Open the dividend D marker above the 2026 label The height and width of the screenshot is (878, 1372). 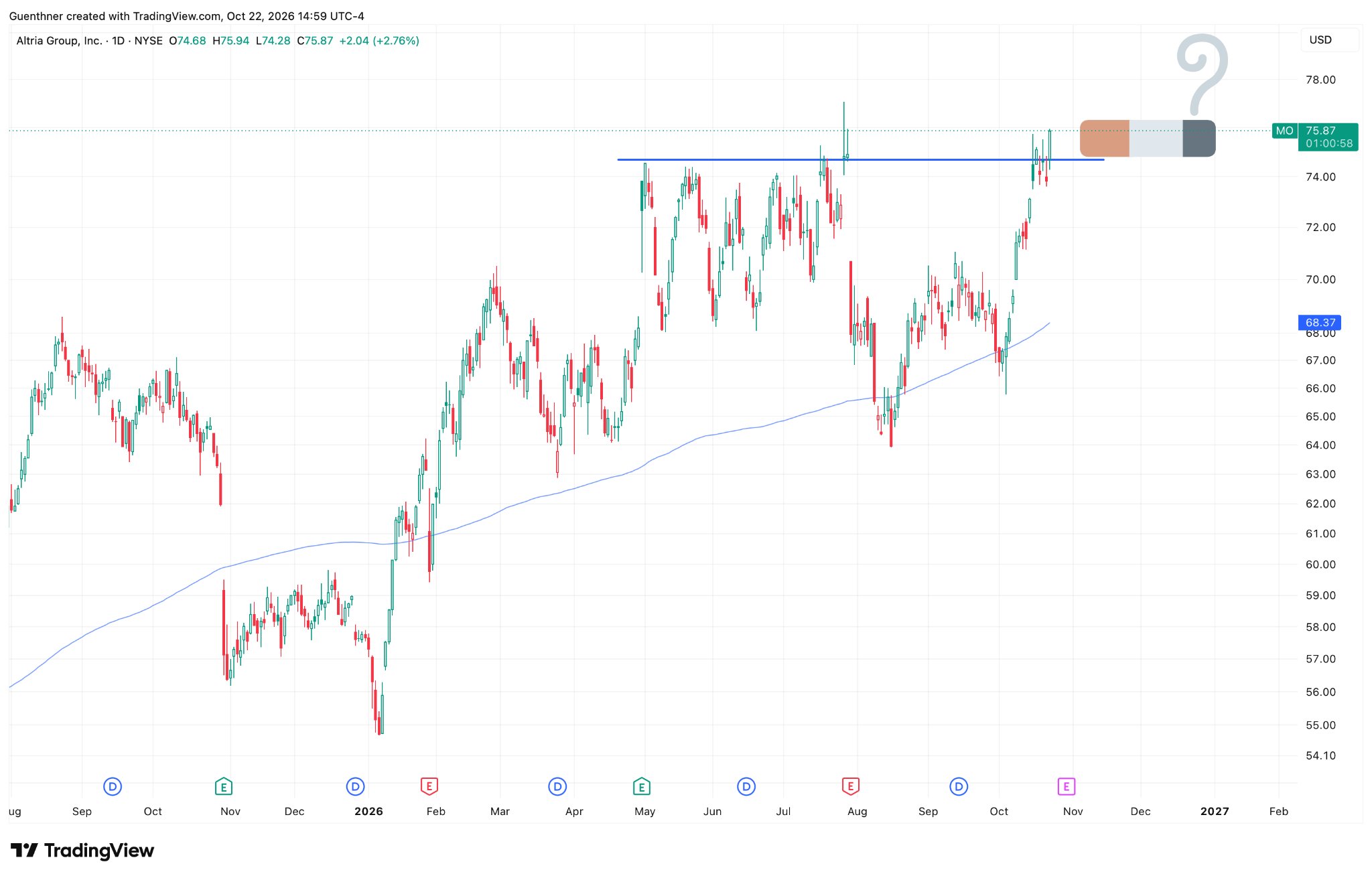(355, 786)
